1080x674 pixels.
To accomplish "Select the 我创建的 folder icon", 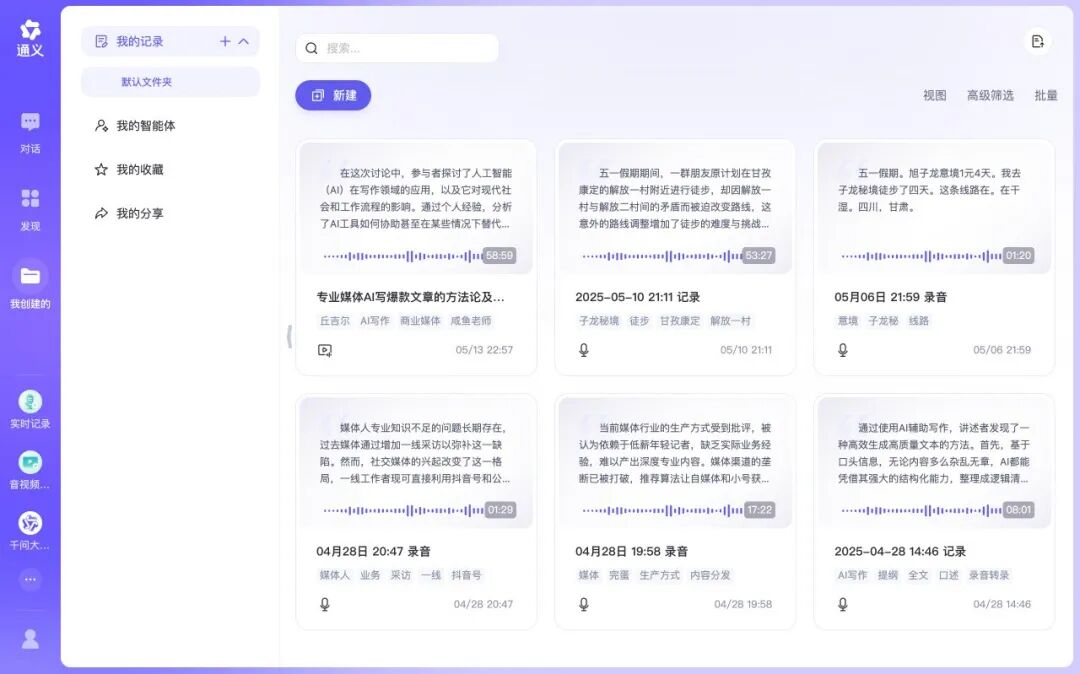I will coord(30,276).
